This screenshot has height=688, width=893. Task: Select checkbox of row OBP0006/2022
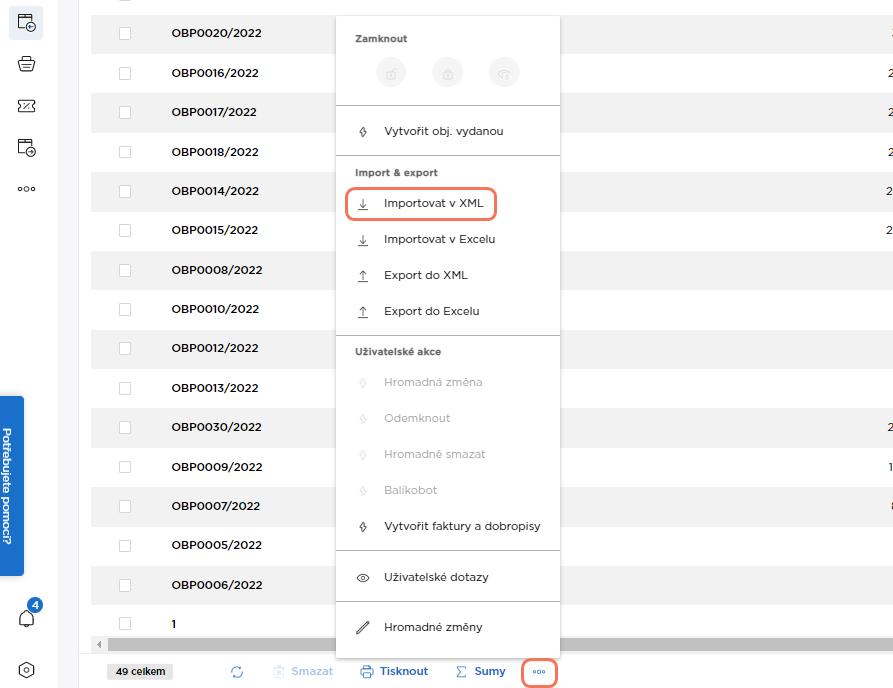pyautogui.click(x=125, y=585)
